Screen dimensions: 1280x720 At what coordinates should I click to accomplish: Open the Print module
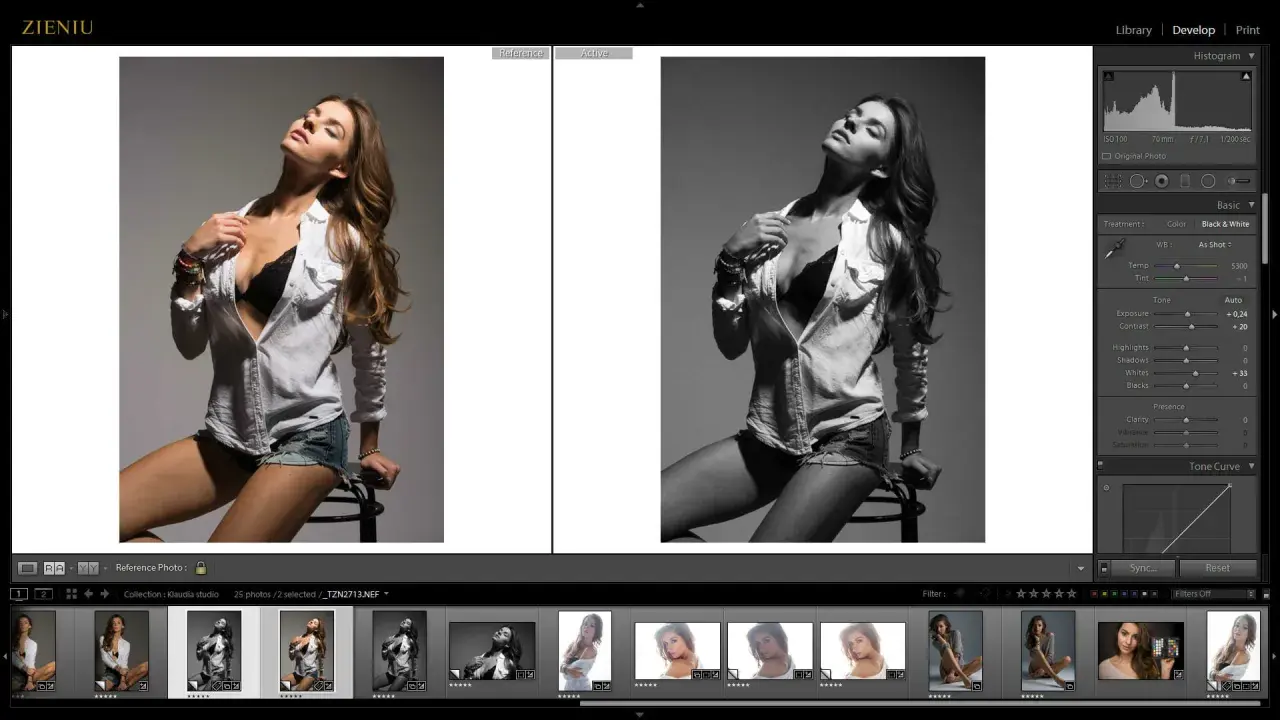tap(1247, 30)
